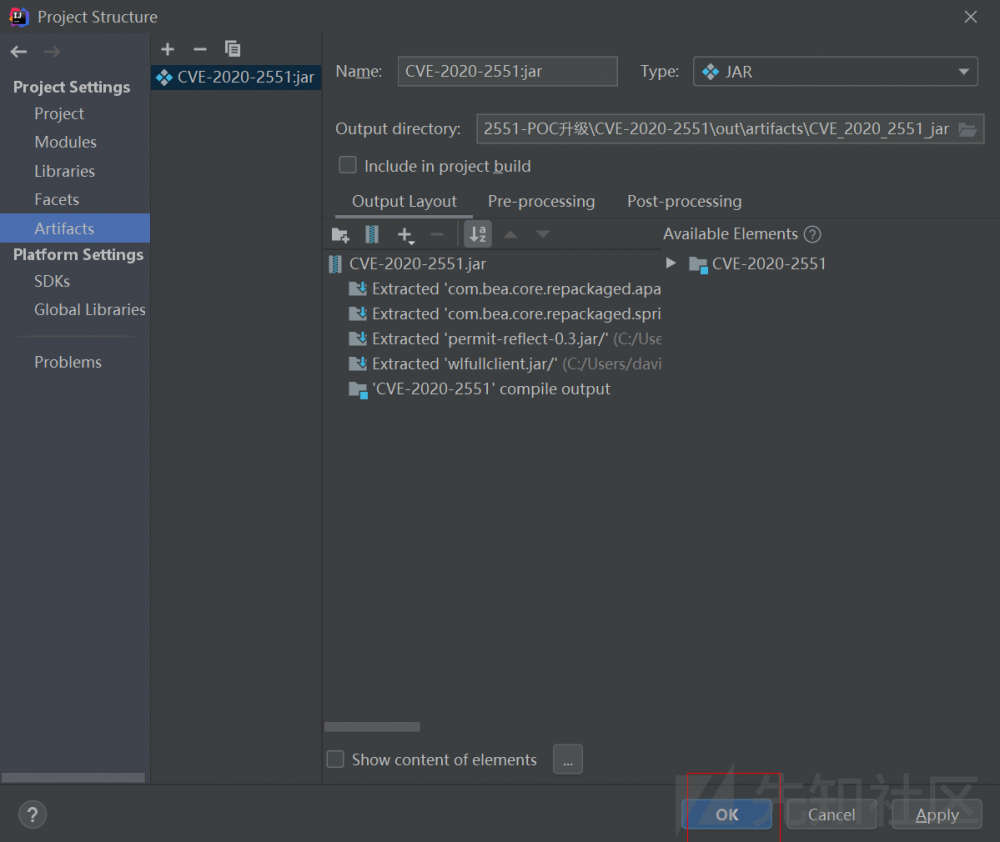Create directory in output layout toolbar
1000x842 pixels.
pos(341,235)
